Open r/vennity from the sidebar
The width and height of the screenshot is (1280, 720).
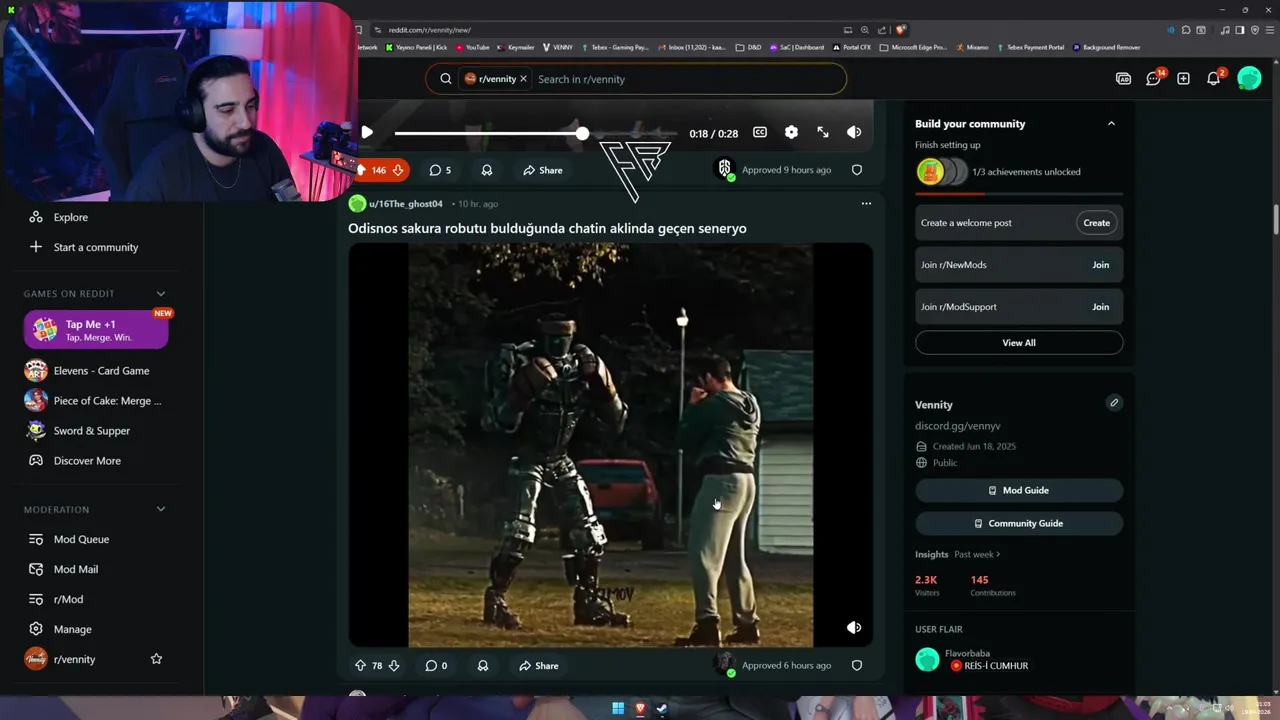pos(74,660)
